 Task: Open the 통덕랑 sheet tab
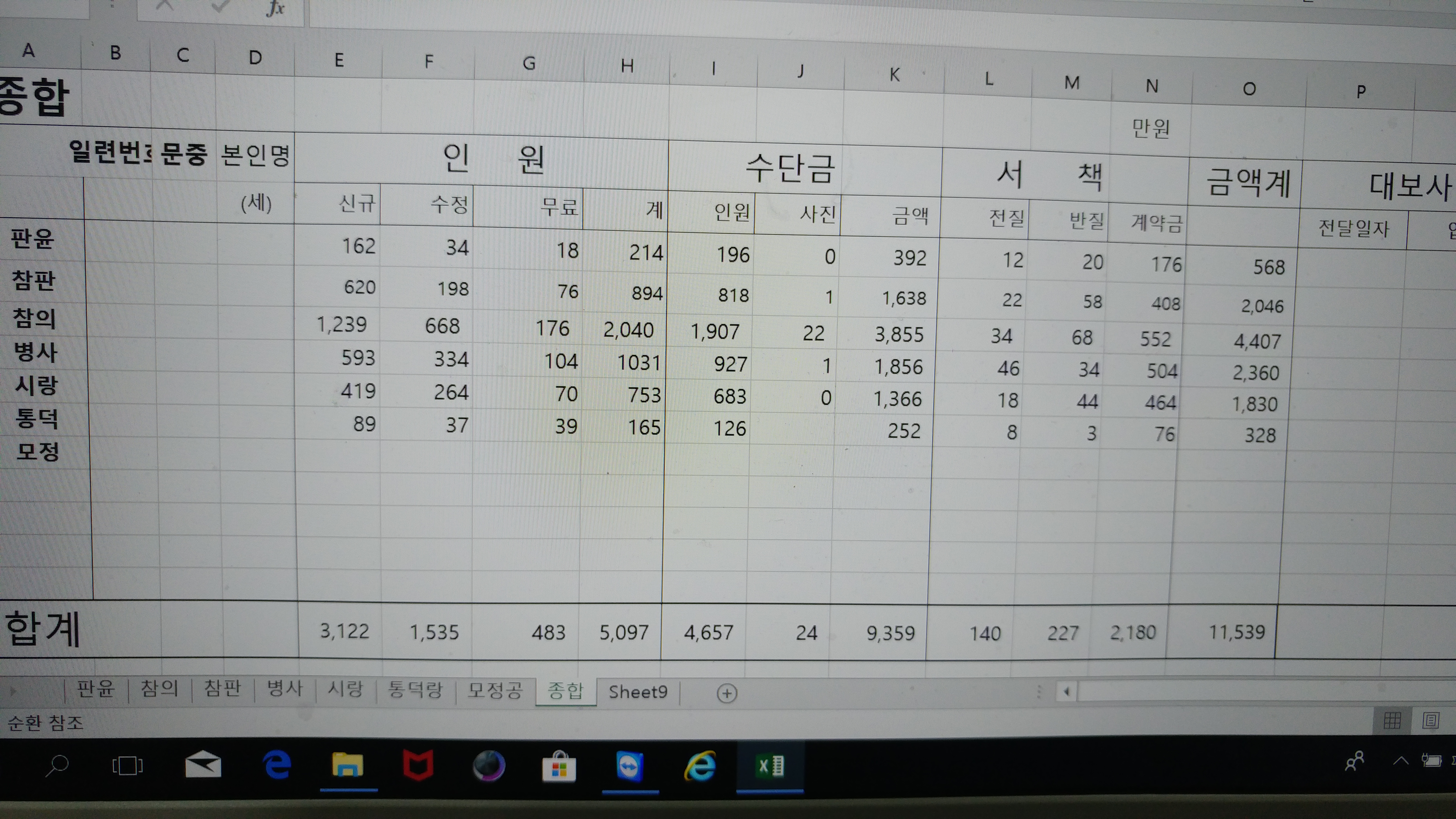[416, 690]
